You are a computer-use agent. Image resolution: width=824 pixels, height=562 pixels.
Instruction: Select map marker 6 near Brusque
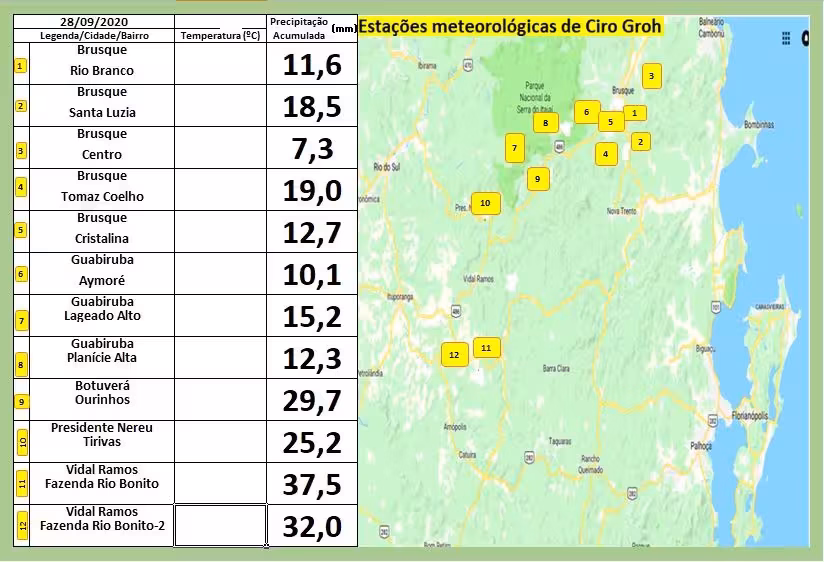[x=586, y=112]
